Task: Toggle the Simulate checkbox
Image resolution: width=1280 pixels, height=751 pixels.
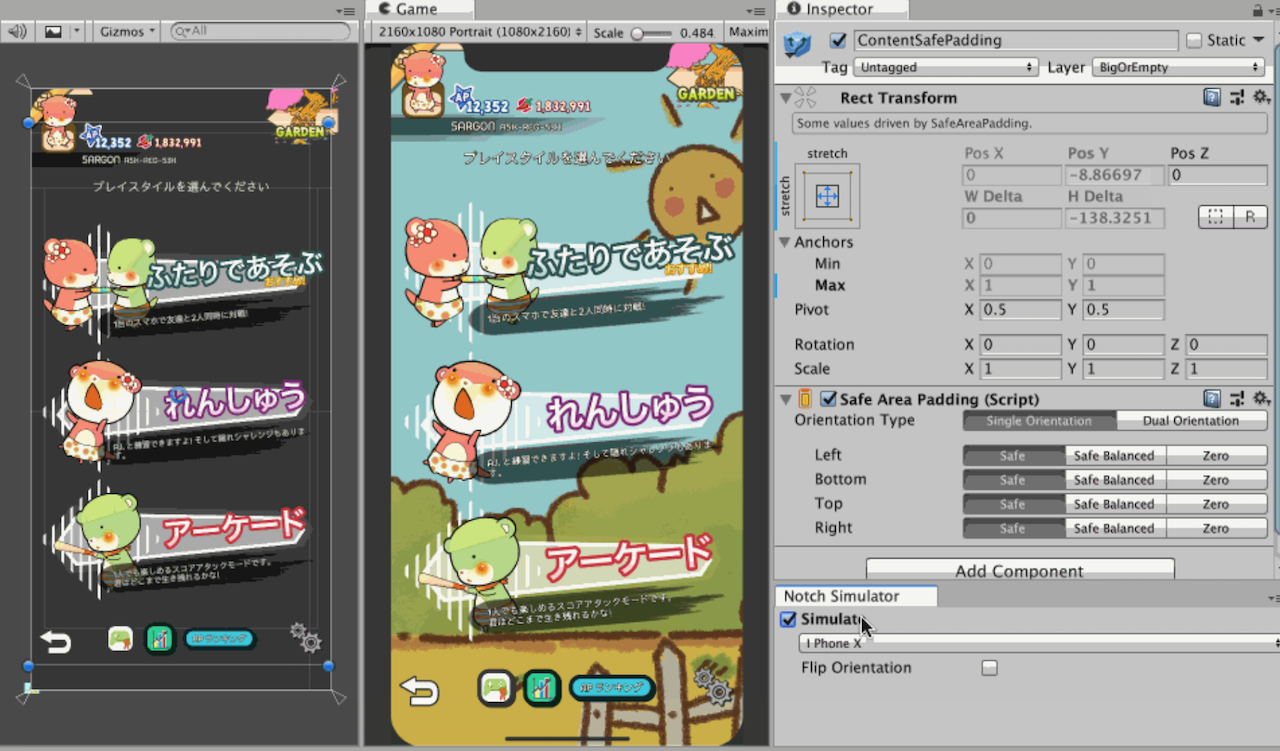Action: point(788,619)
